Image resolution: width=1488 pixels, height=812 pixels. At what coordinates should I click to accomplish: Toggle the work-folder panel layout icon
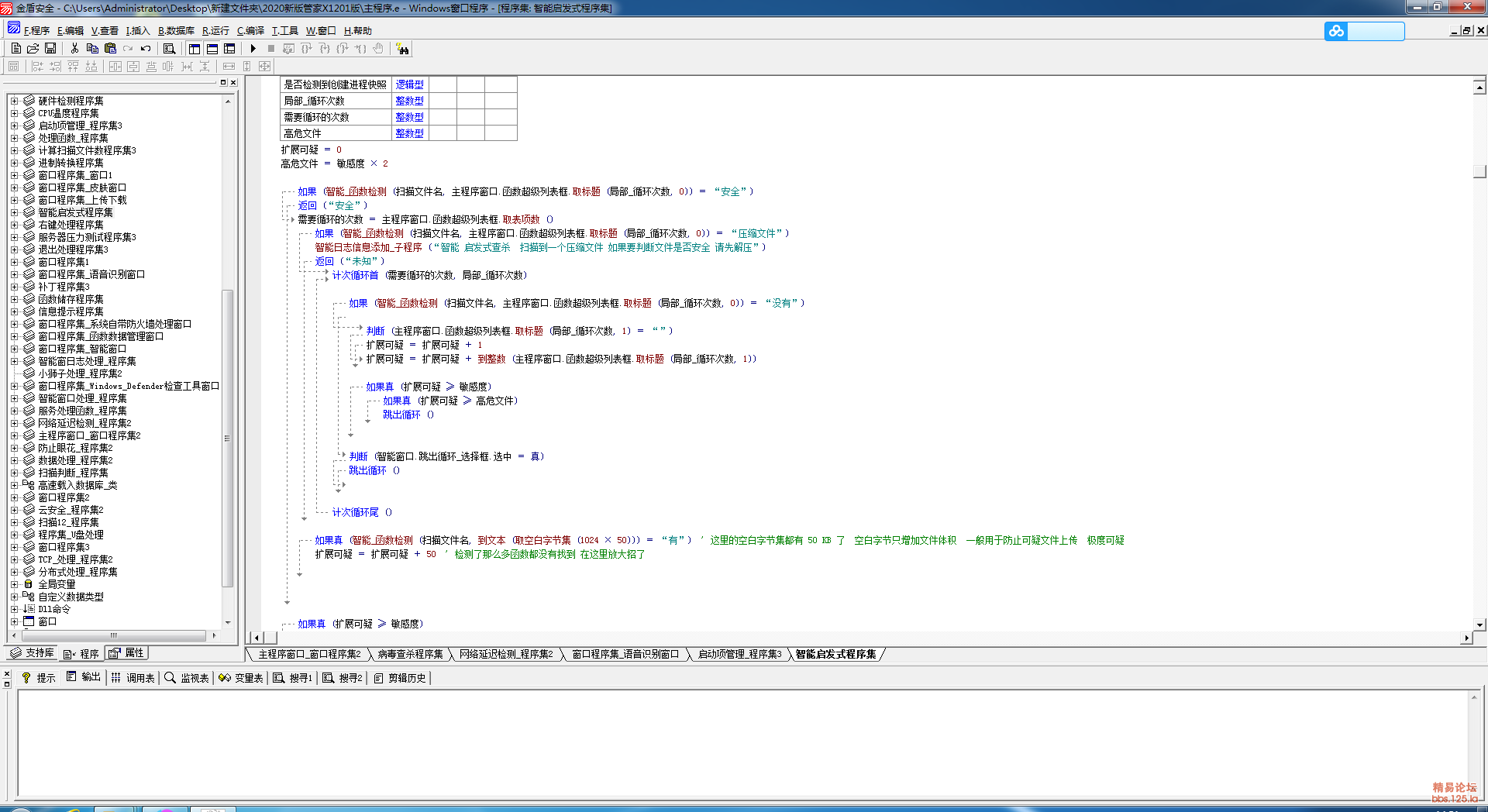[194, 48]
